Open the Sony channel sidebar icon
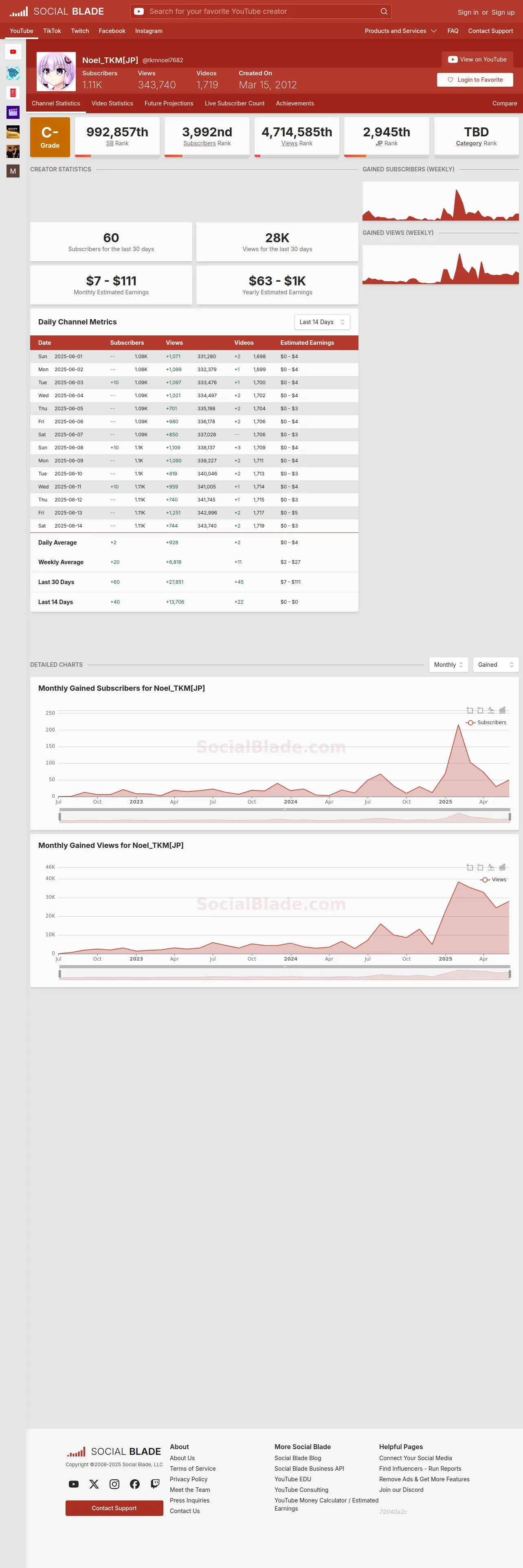 (x=13, y=131)
